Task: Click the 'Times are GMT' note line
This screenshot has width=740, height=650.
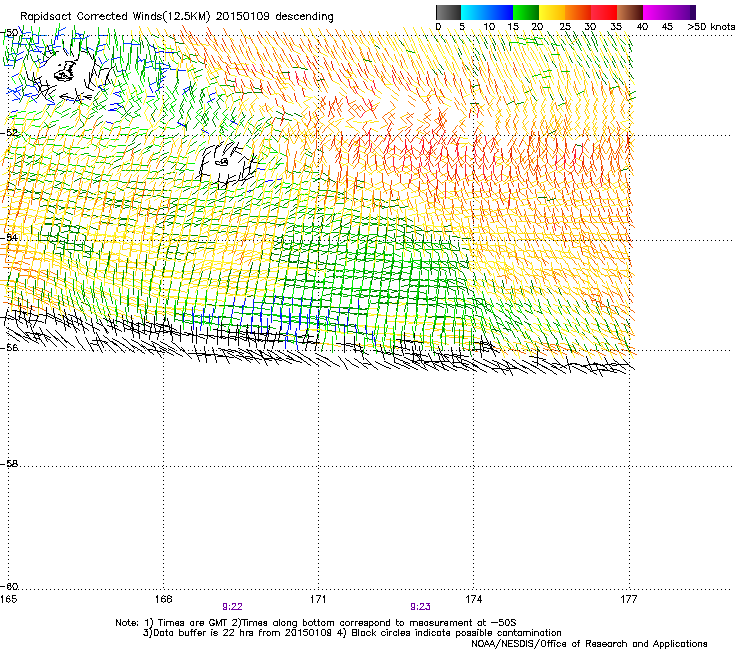Action: pos(315,623)
